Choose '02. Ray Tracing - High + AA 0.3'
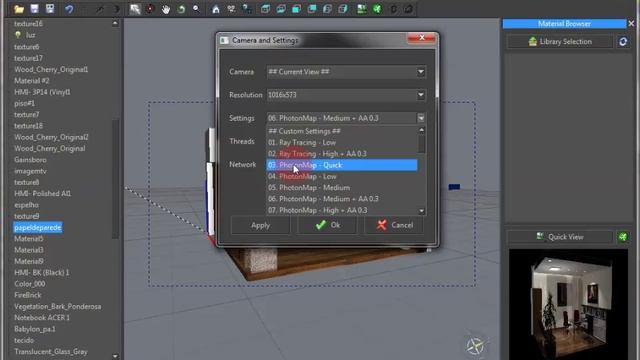The image size is (640, 360). [x=341, y=154]
